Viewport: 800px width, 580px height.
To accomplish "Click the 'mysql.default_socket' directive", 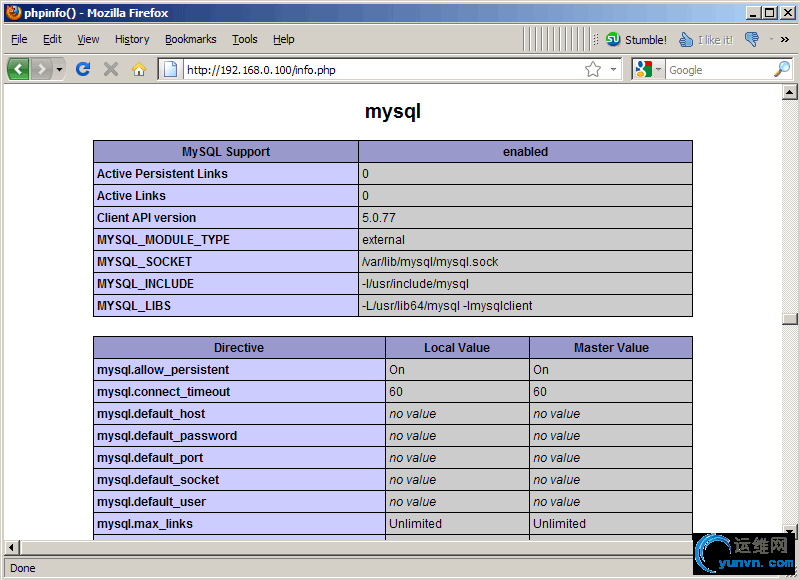I will coord(158,480).
